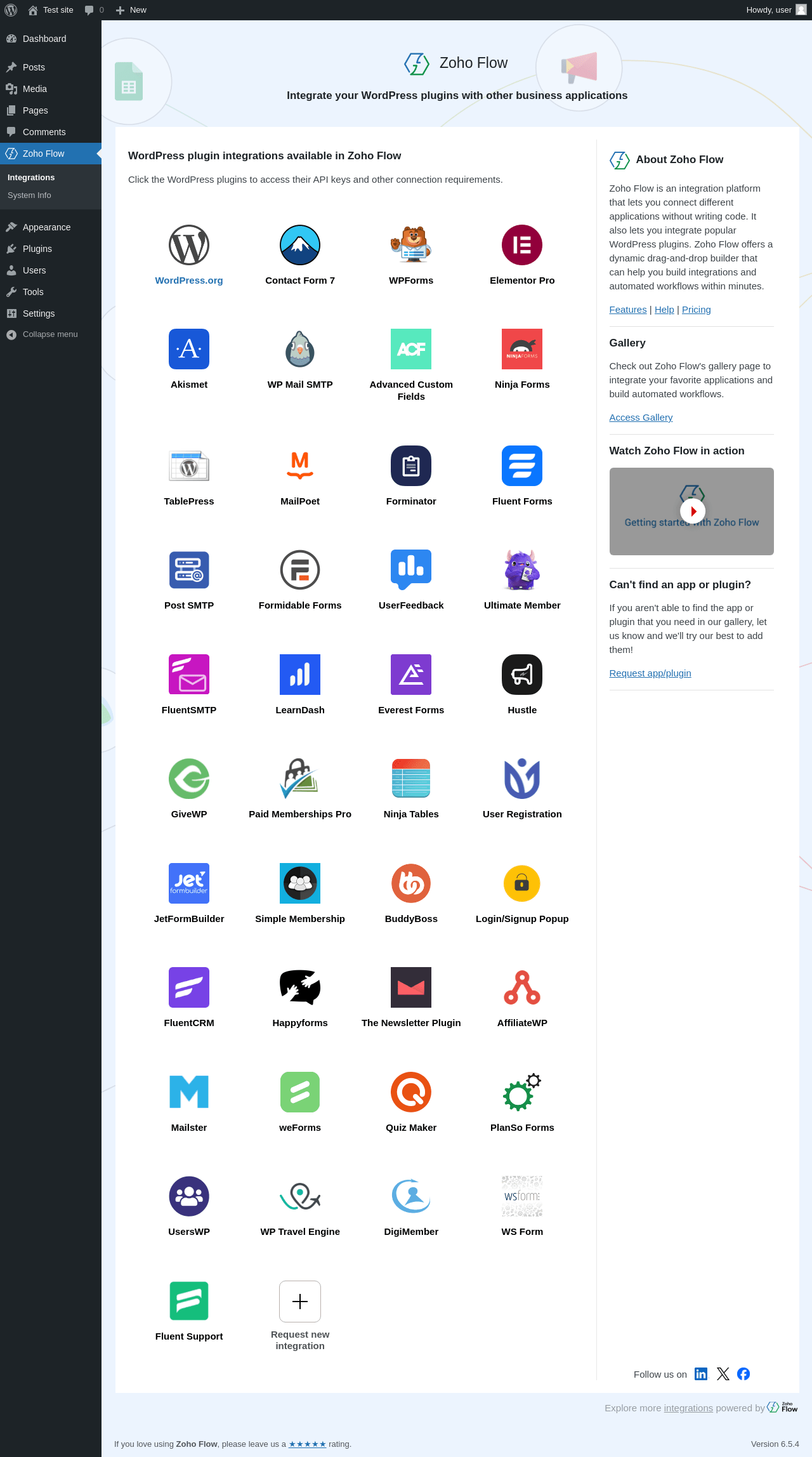This screenshot has height=1457, width=812.
Task: Select the Ninja Forms icon
Action: point(522,349)
